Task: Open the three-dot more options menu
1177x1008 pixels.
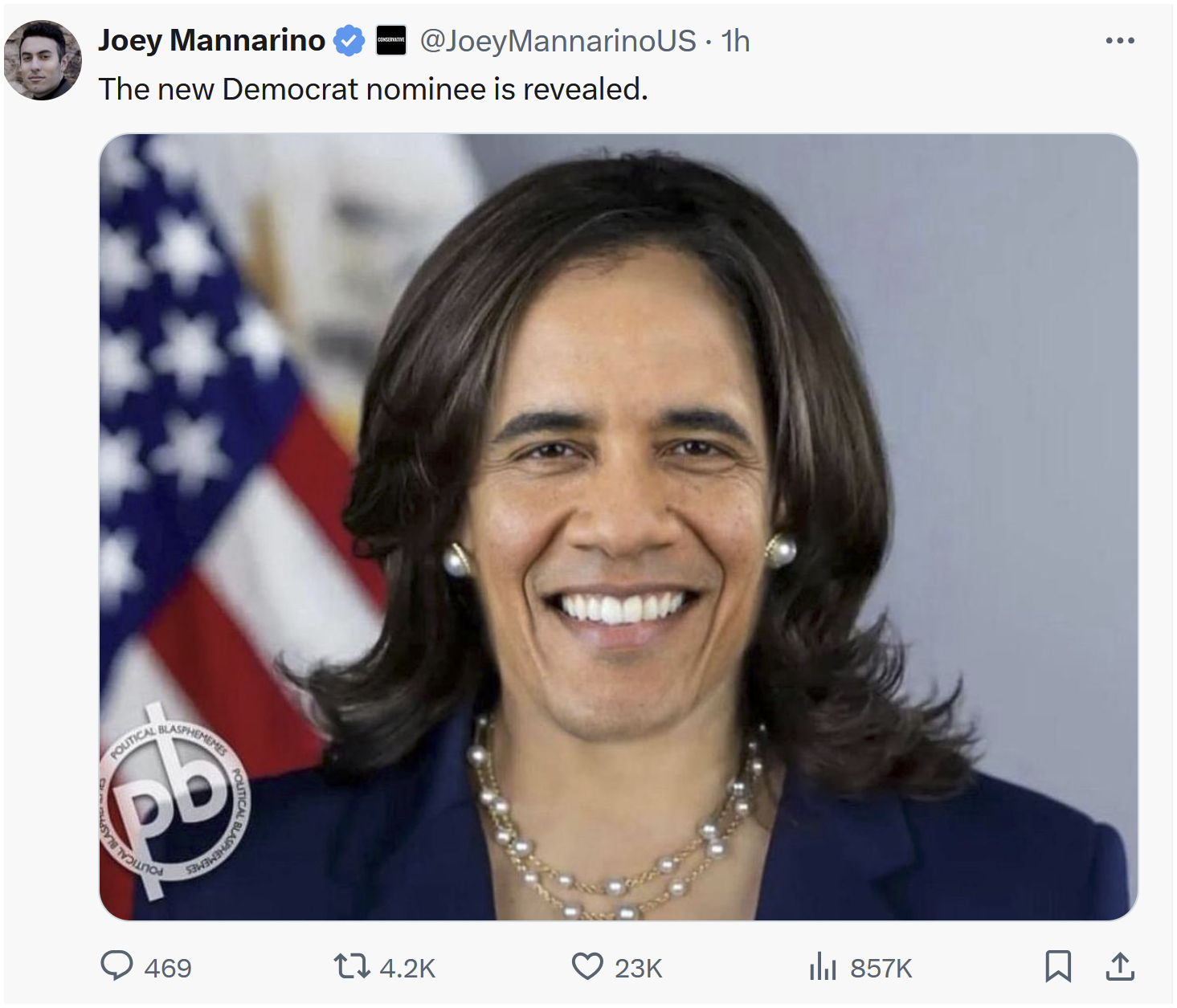Action: (1120, 40)
